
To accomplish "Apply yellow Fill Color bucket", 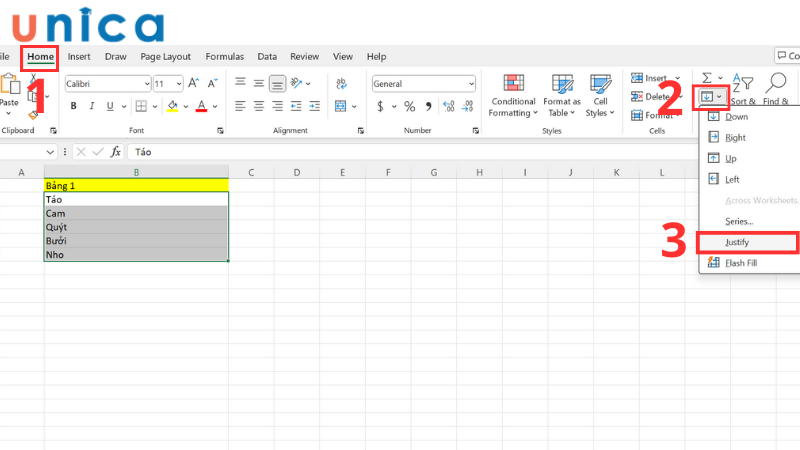I will pos(173,106).
